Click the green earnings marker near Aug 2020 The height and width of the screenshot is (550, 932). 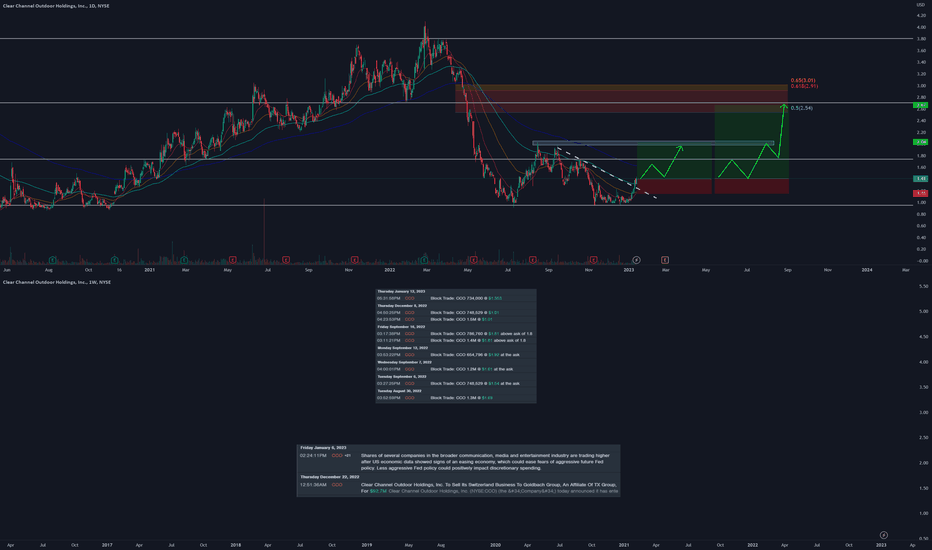[x=52, y=260]
